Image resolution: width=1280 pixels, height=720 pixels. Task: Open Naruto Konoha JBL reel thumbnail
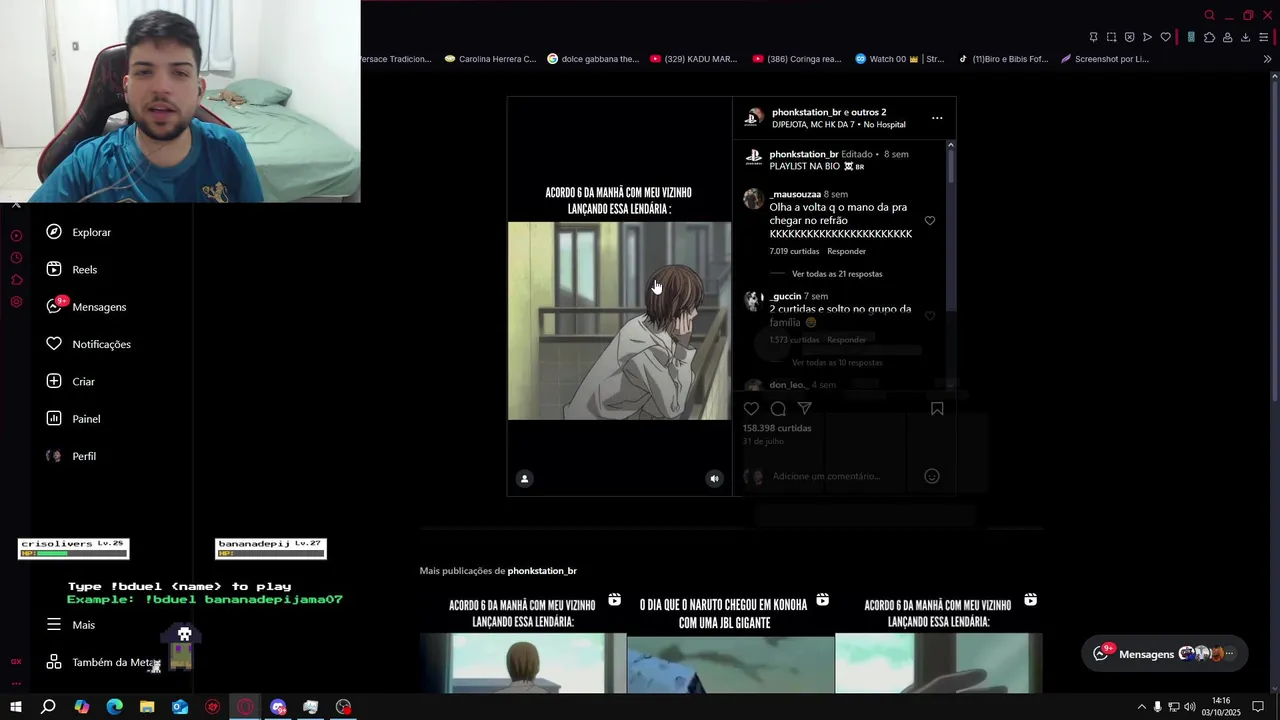click(x=730, y=642)
